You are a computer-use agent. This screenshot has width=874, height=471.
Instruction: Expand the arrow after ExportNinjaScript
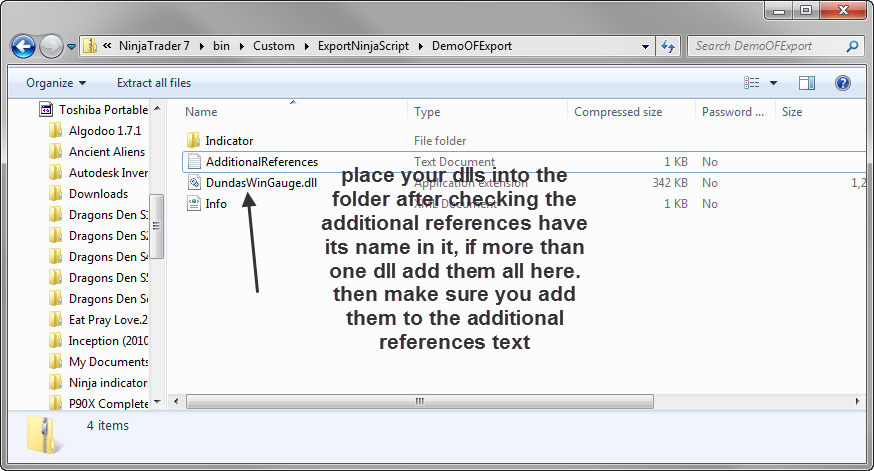pos(420,46)
